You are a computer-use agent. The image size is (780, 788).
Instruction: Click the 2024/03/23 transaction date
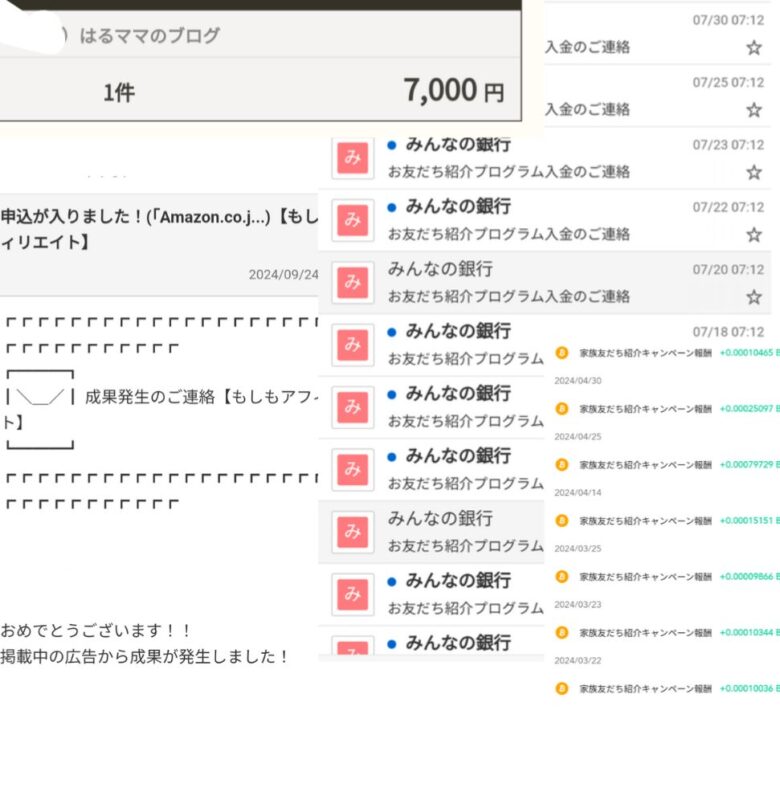coord(578,605)
